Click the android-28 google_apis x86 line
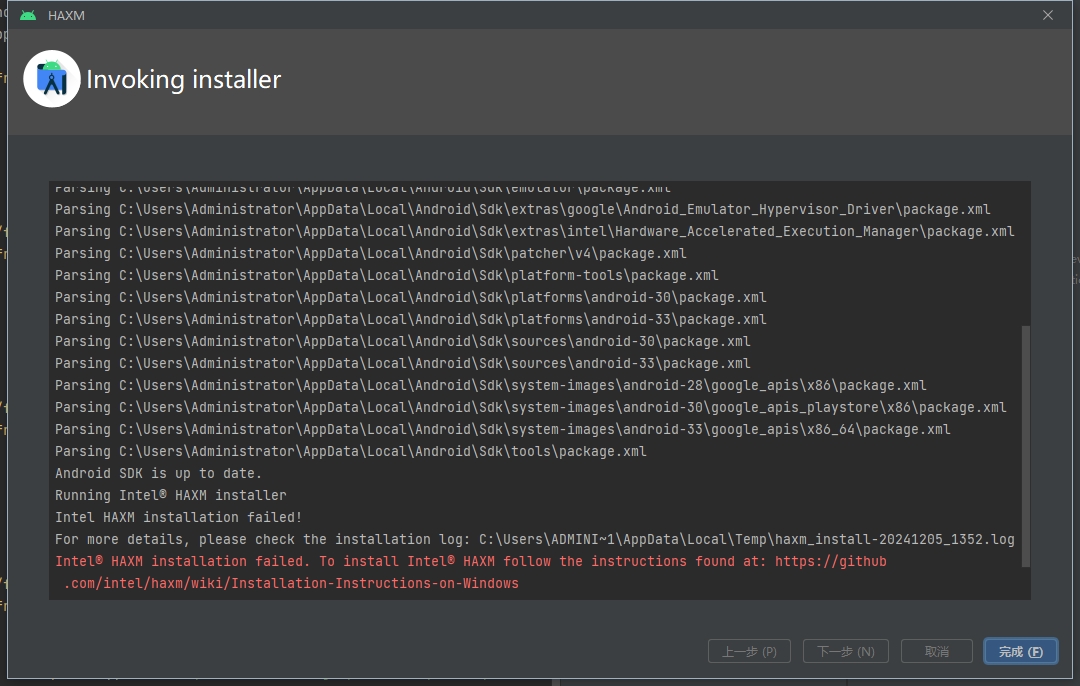 pyautogui.click(x=490, y=385)
